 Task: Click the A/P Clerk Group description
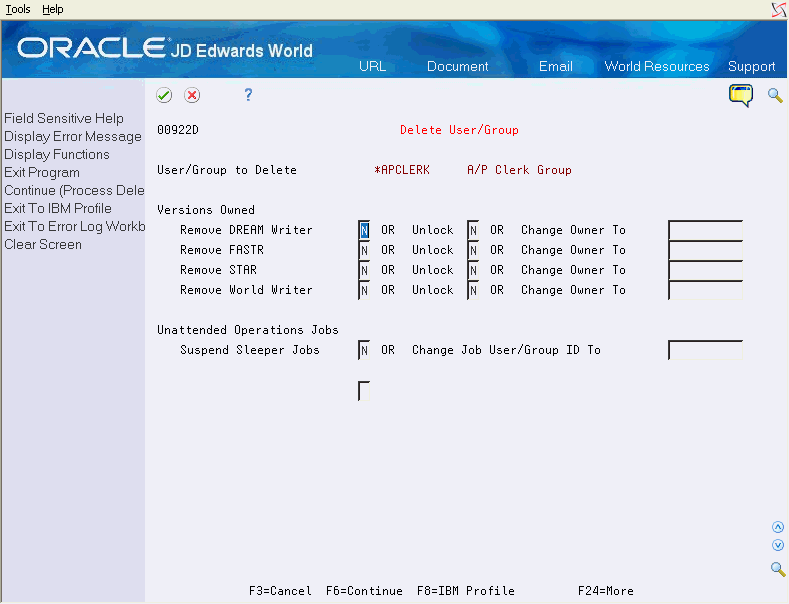coord(519,170)
